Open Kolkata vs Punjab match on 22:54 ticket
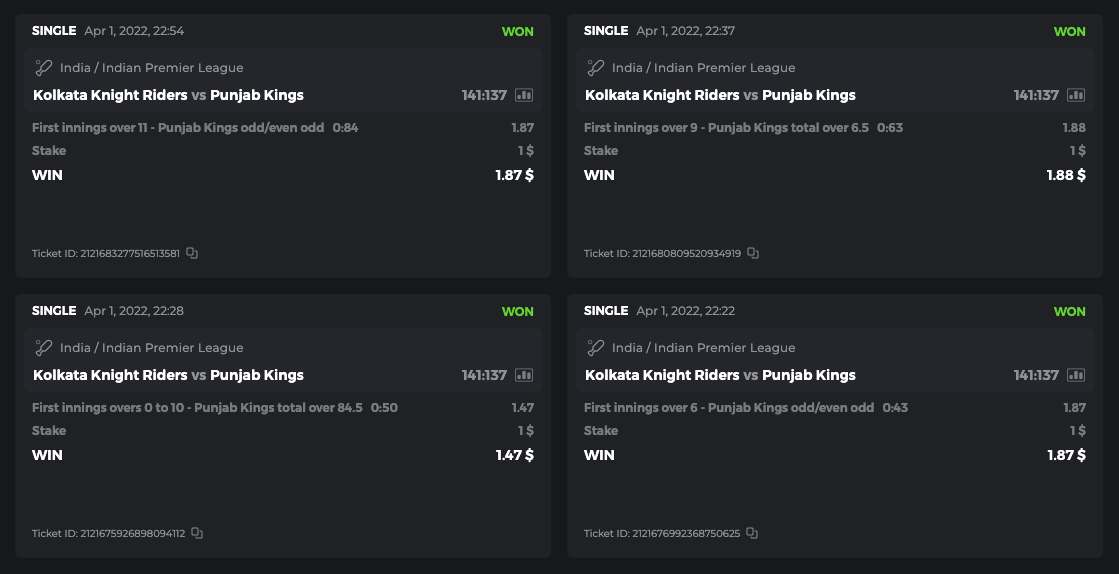Image resolution: width=1119 pixels, height=574 pixels. 168,95
